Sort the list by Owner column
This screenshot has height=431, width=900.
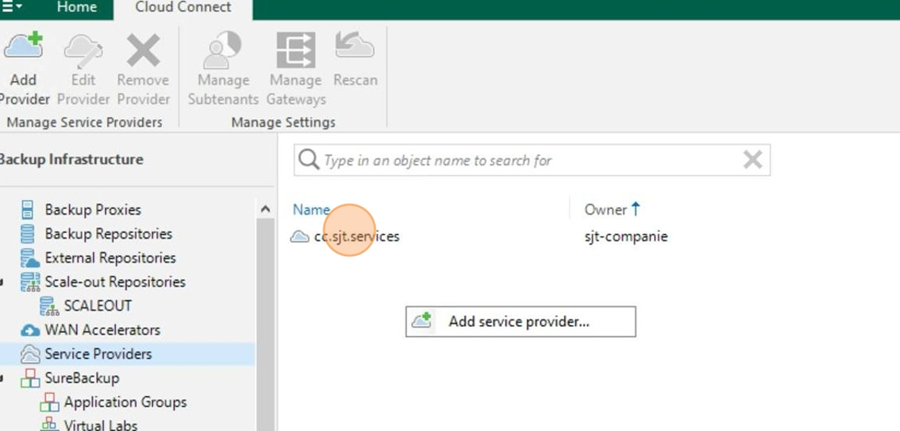(x=606, y=209)
